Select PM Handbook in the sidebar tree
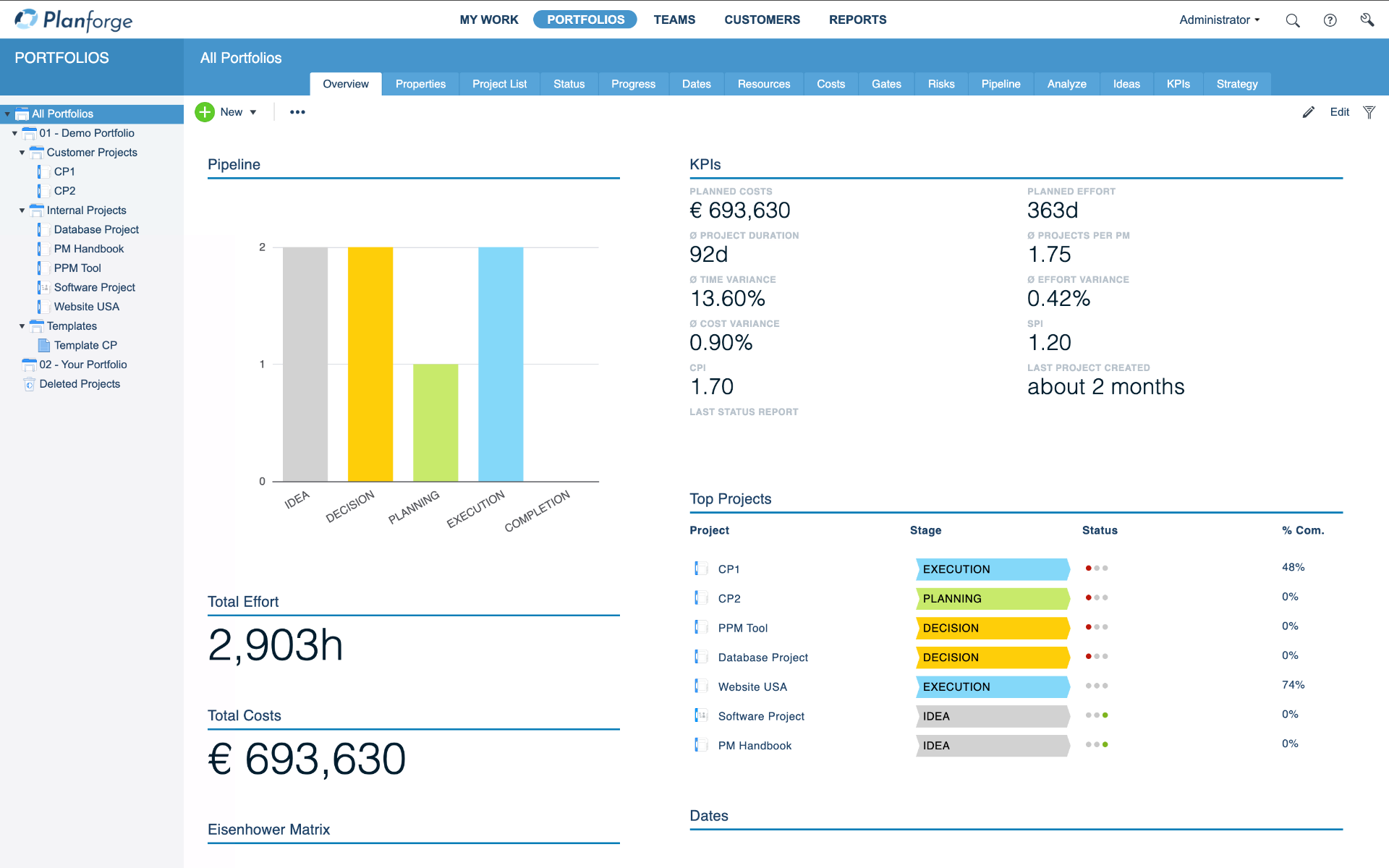Screen dimensions: 1389x868 point(89,249)
